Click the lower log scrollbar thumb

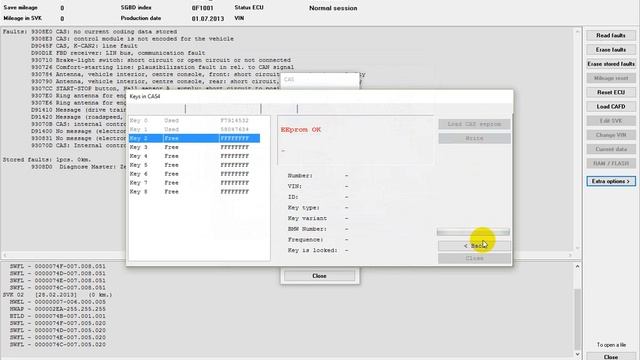[577, 318]
